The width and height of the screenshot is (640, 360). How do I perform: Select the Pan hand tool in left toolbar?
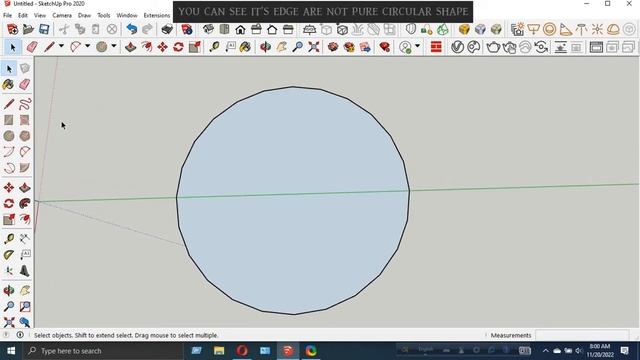(25, 290)
